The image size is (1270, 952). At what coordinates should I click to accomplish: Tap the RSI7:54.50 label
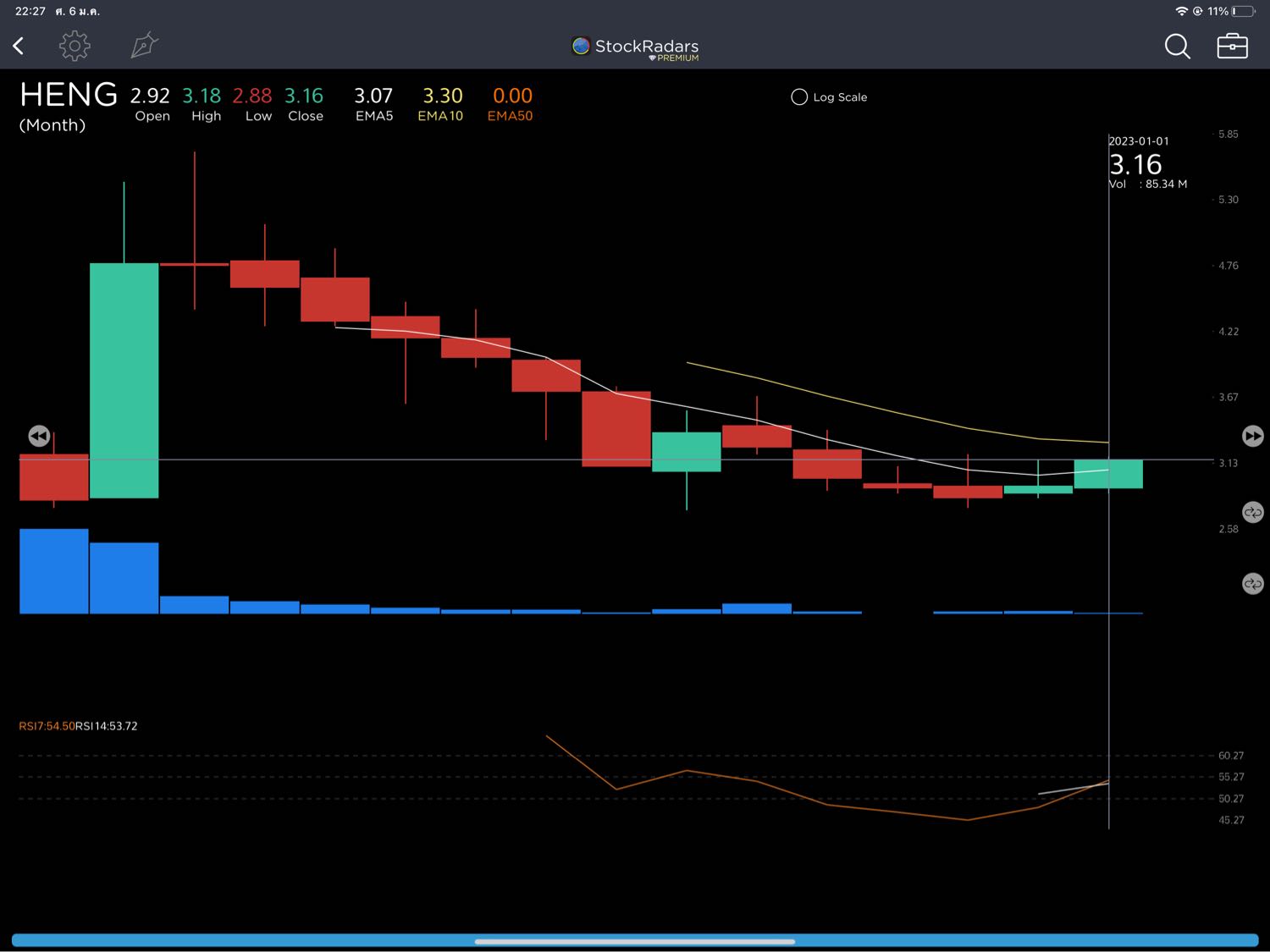coord(47,726)
